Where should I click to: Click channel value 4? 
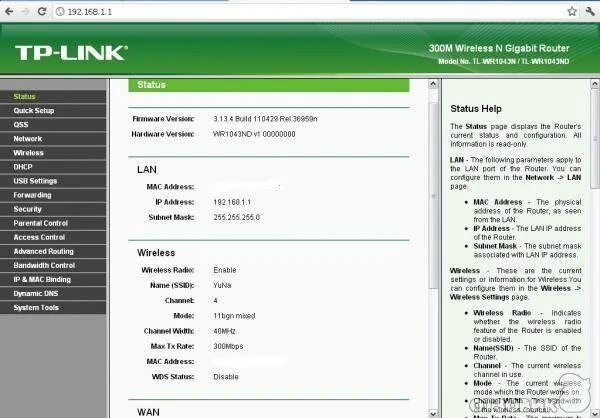pyautogui.click(x=215, y=301)
